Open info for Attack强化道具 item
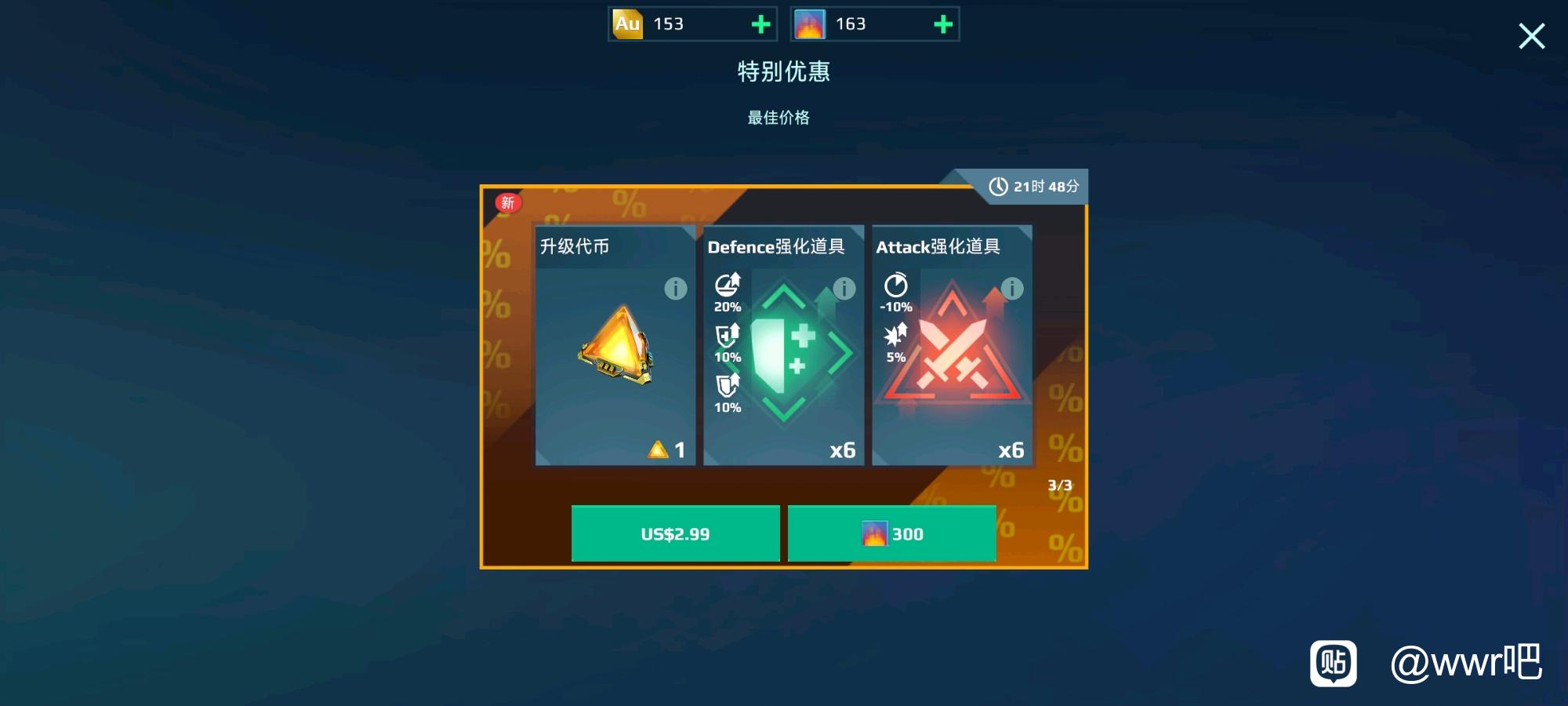1568x706 pixels. click(1012, 289)
